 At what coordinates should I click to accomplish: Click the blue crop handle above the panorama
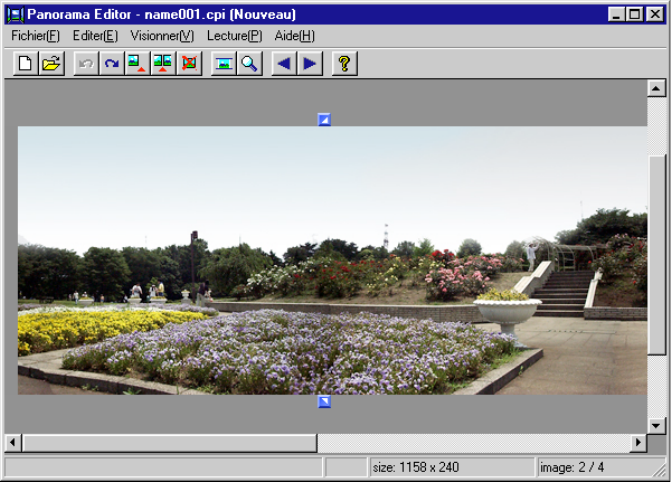tap(324, 120)
